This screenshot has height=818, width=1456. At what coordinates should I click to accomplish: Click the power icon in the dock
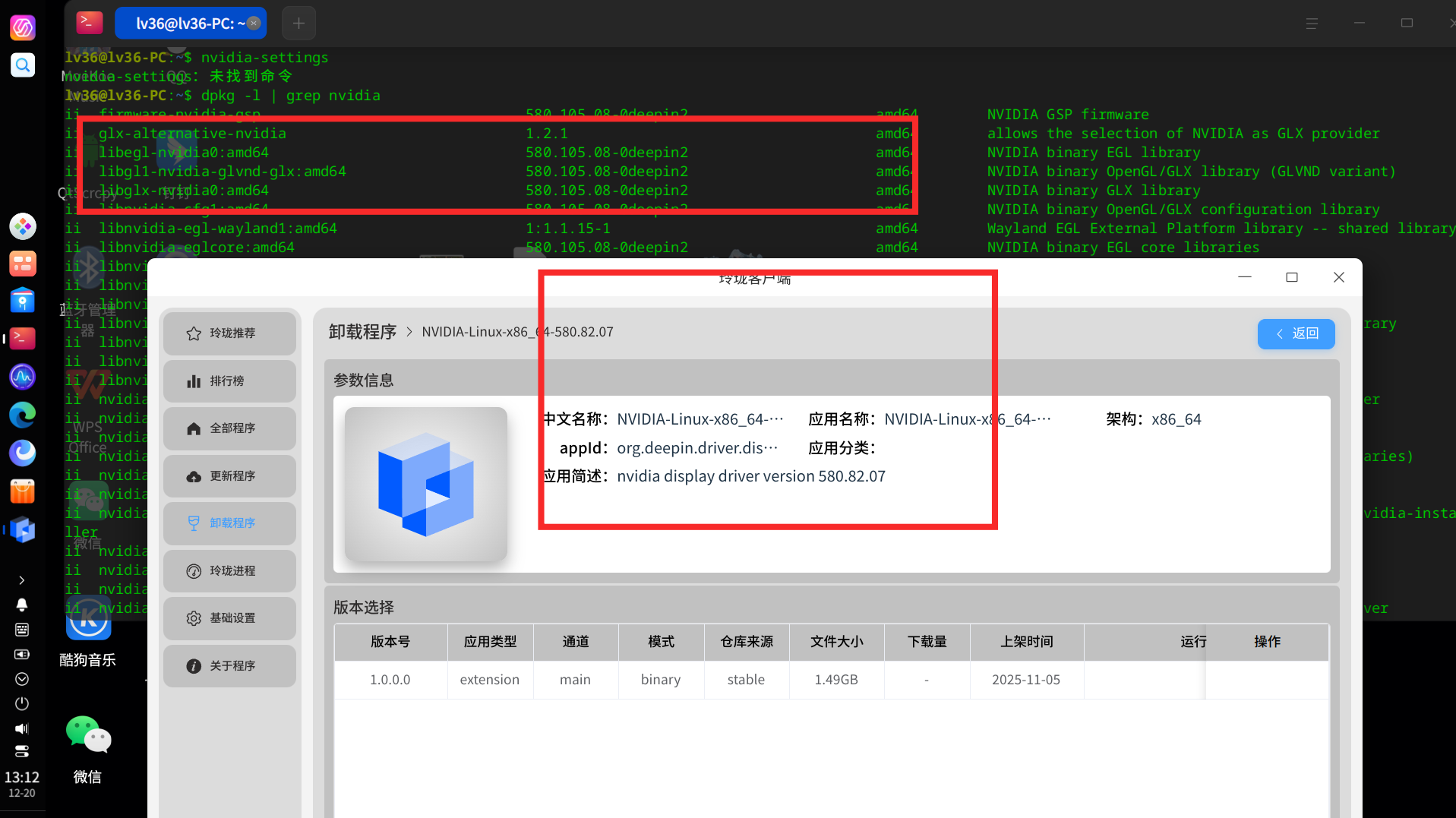(x=22, y=703)
